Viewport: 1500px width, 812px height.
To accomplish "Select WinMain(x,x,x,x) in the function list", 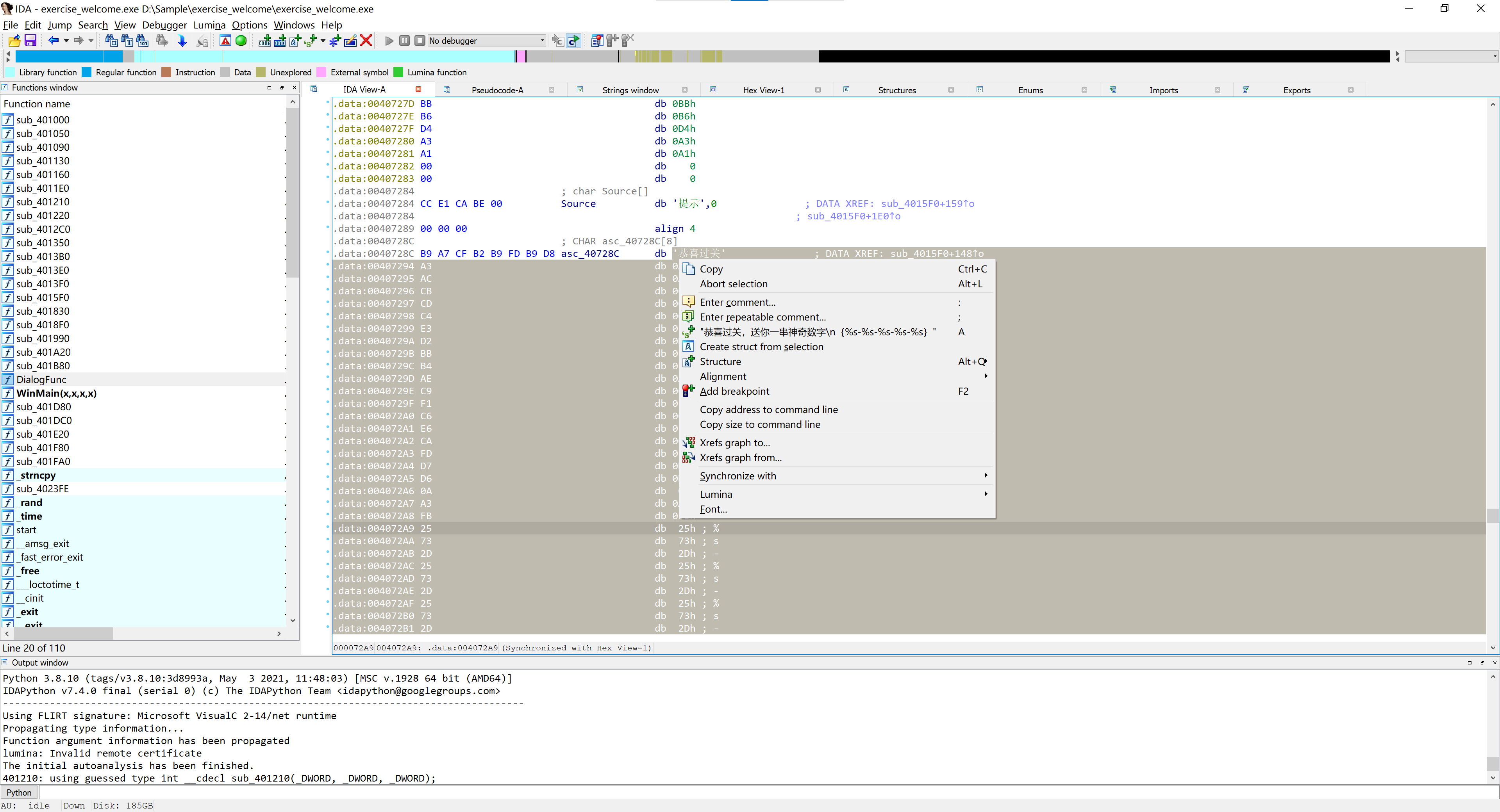I will click(x=143, y=394).
